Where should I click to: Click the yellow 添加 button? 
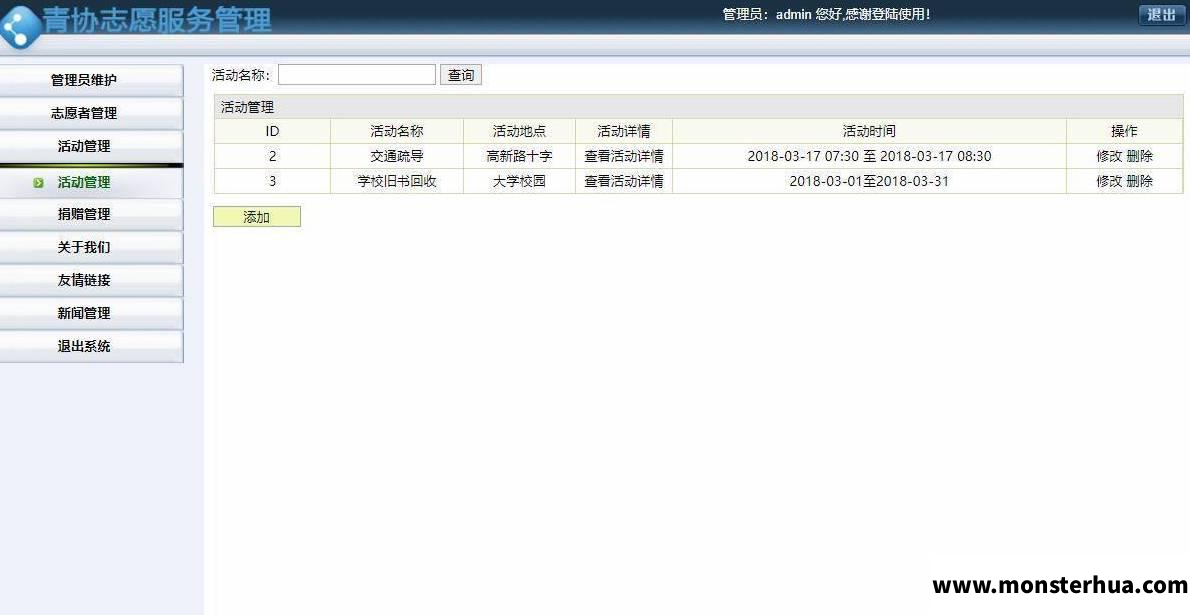[x=257, y=217]
